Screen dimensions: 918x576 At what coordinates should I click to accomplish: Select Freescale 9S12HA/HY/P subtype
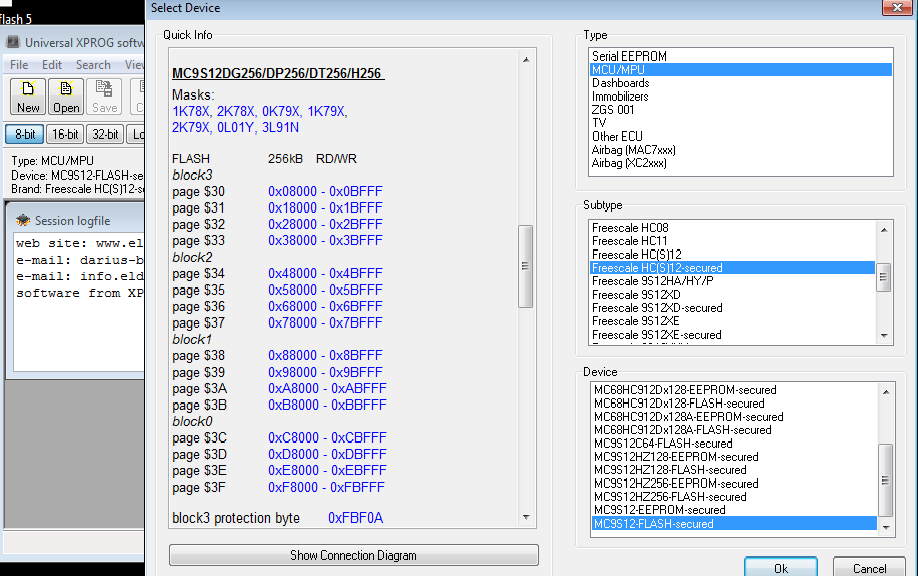pyautogui.click(x=732, y=281)
